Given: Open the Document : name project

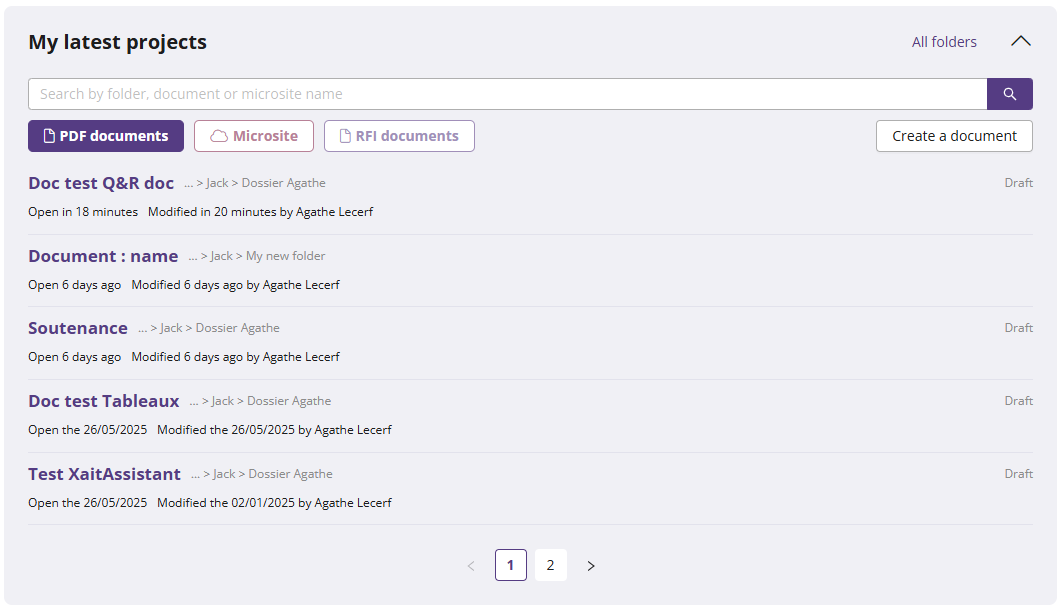Looking at the screenshot, I should click(x=103, y=256).
